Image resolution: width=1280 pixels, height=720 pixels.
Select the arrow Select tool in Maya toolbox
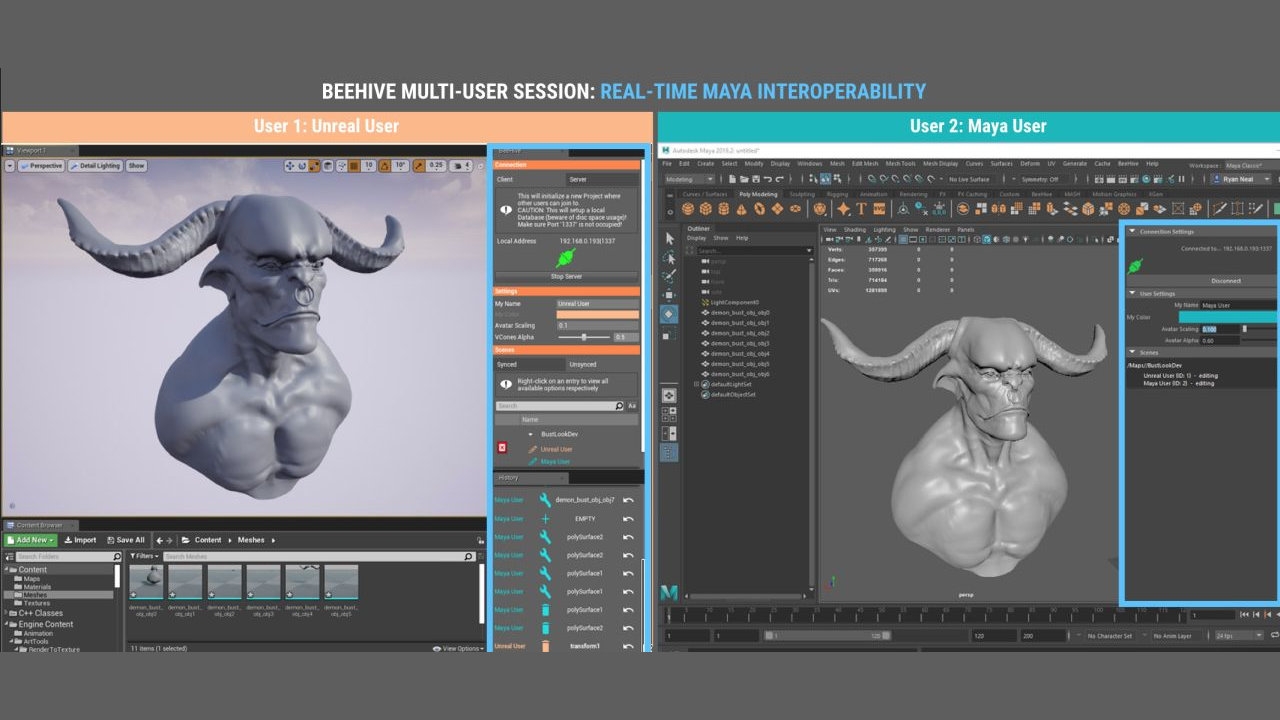click(x=669, y=238)
